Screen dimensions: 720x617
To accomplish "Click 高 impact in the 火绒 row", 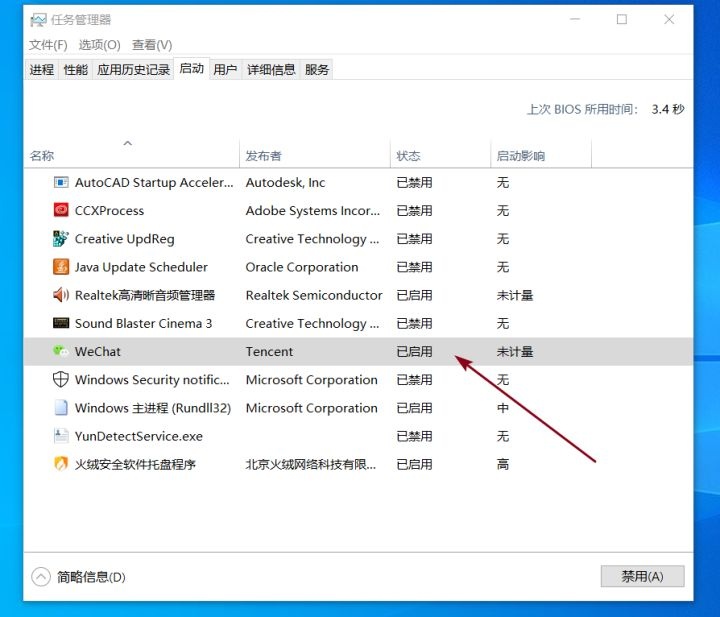I will point(503,464).
